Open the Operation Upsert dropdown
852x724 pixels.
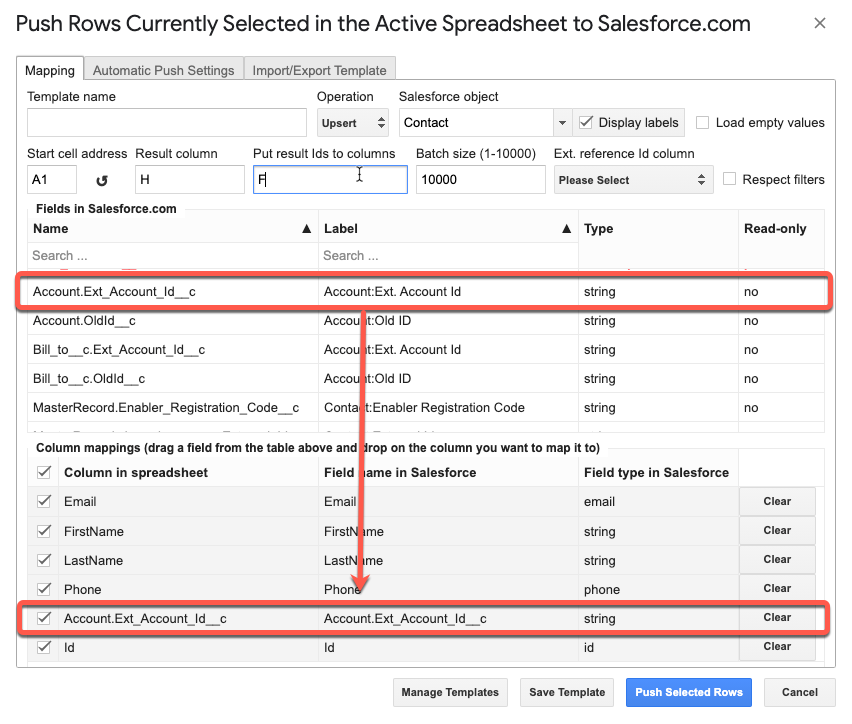tap(353, 123)
